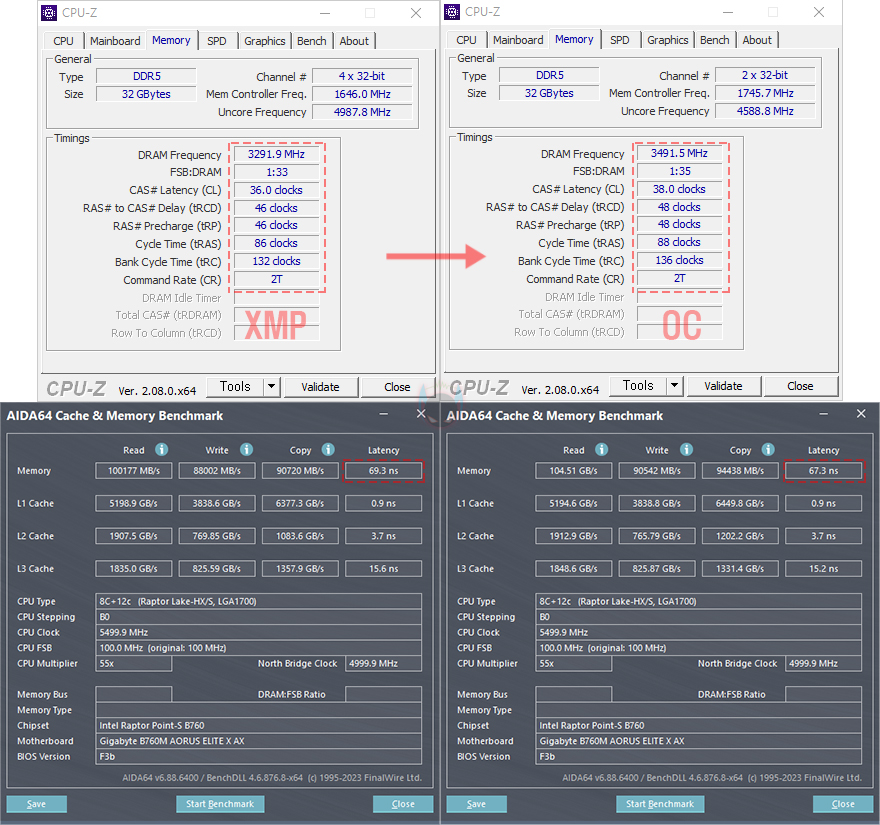Click Copy info icon in left AIDA64 window
This screenshot has height=825, width=880.
click(328, 450)
